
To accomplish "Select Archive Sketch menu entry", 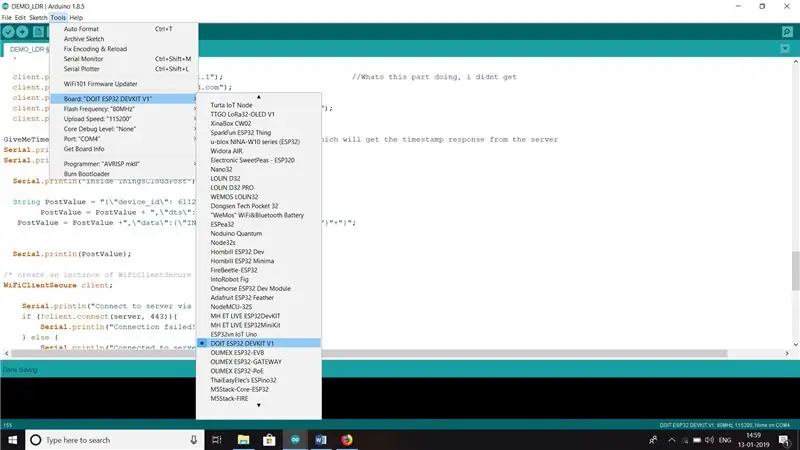I will click(124, 39).
